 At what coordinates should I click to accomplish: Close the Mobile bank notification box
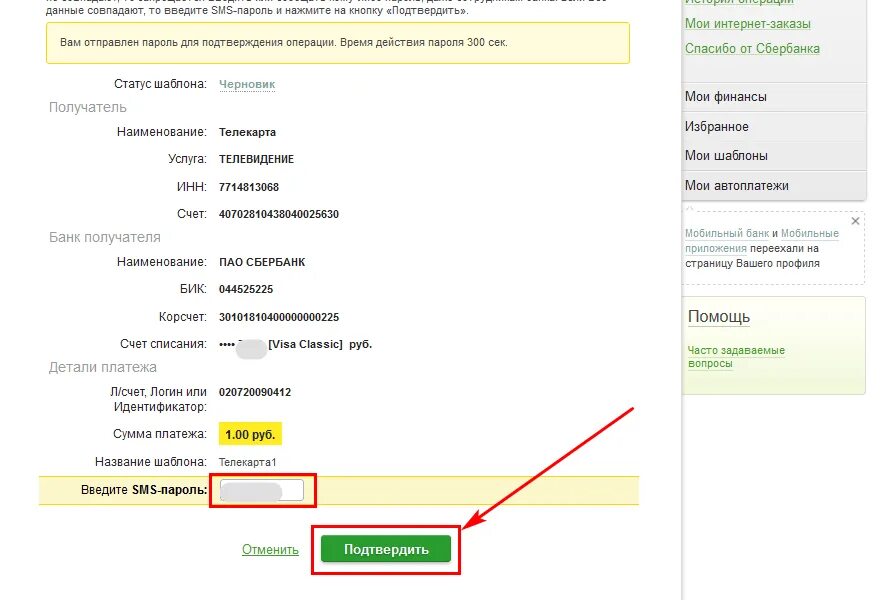[855, 221]
